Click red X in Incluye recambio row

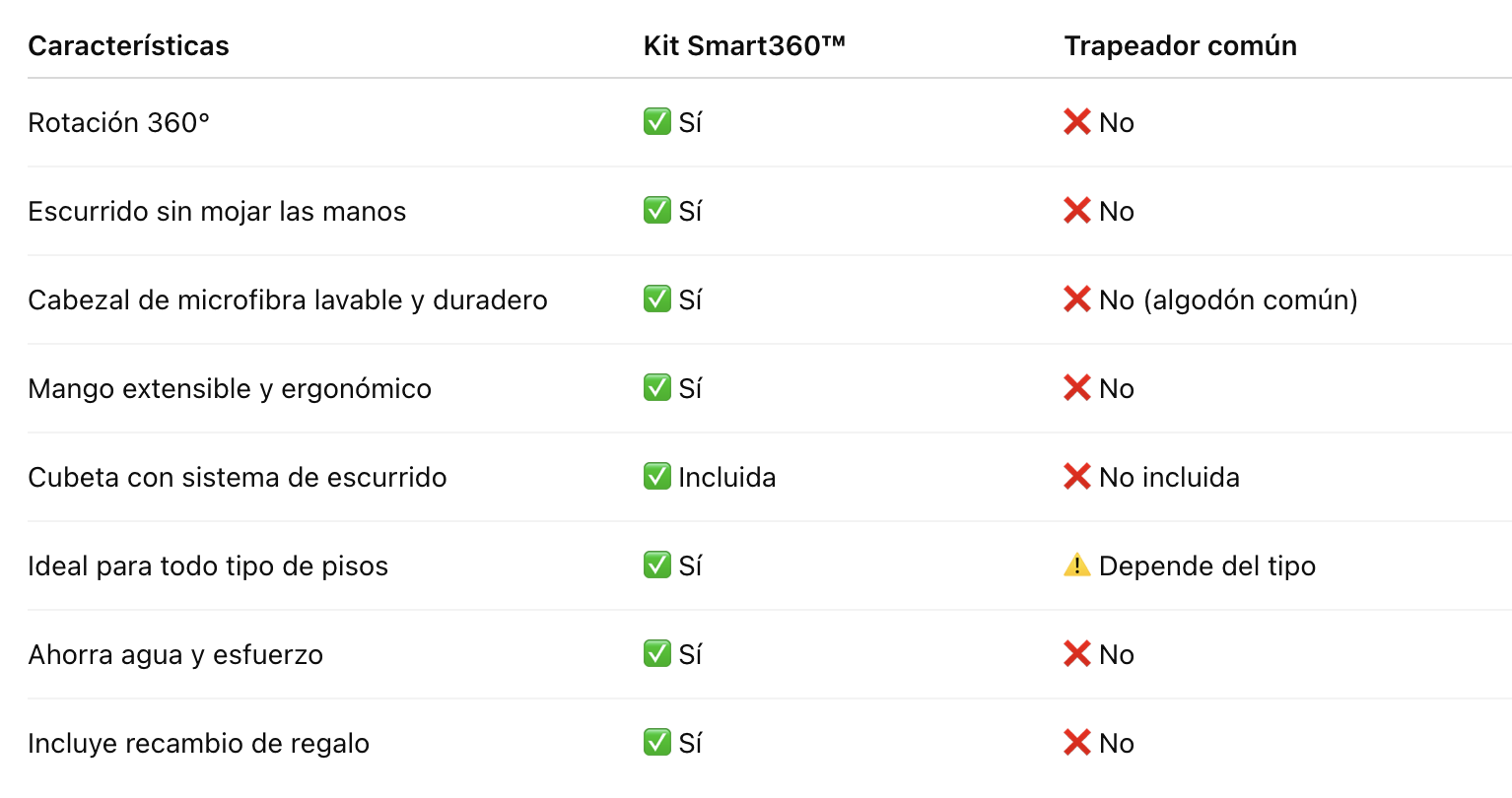click(x=1077, y=743)
